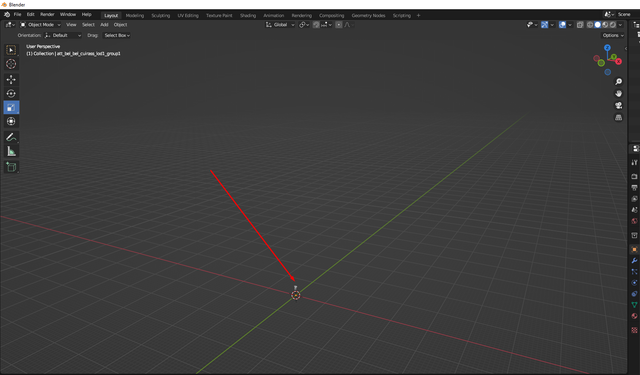Toggle X-ray mode
This screenshot has height=375, width=640.
(580, 25)
